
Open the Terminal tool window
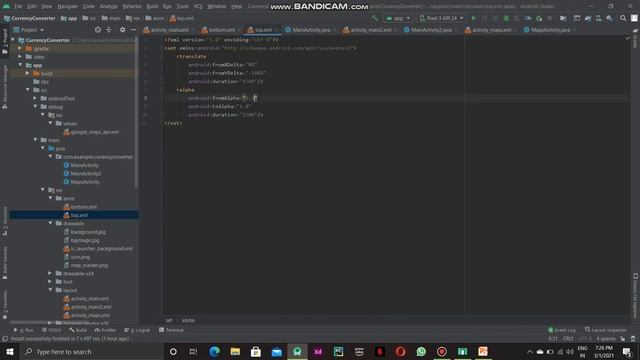coord(171,330)
